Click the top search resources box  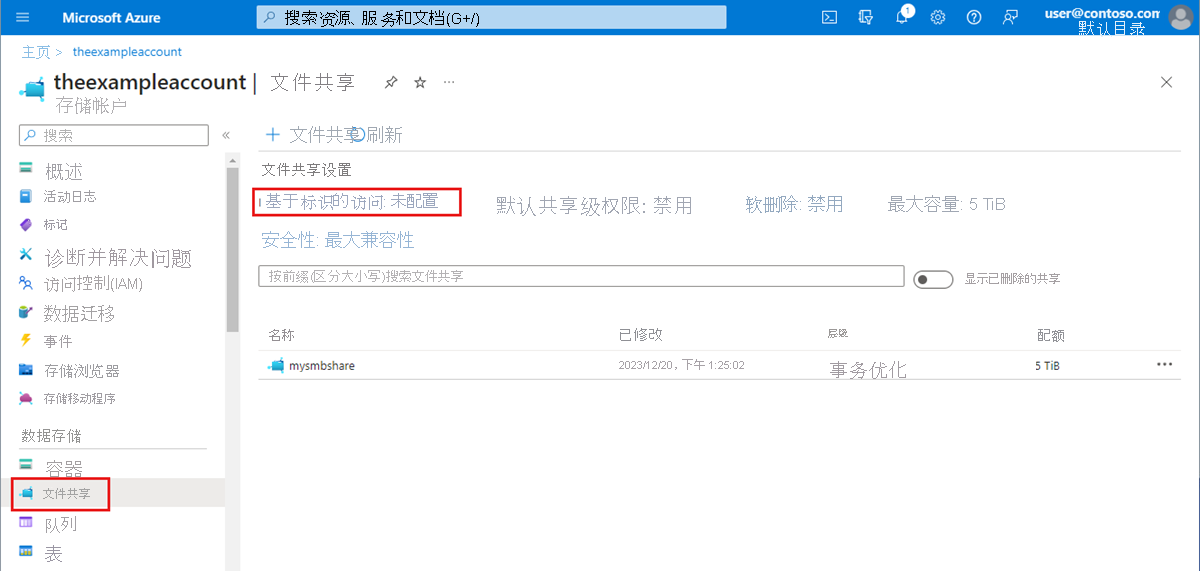[491, 17]
